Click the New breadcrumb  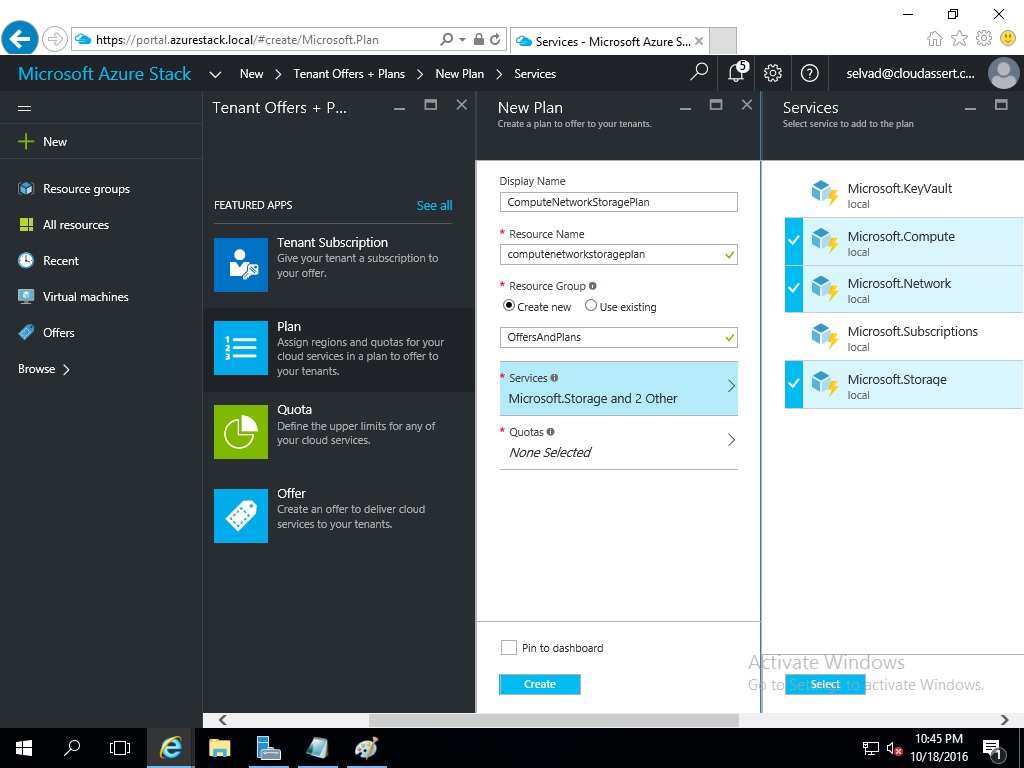(x=251, y=74)
